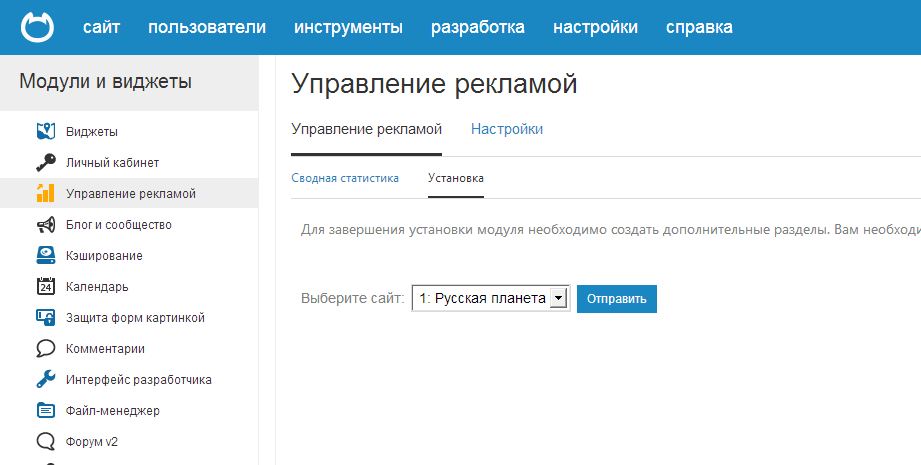Click the orange bar chart icon
921x465 pixels.
pyautogui.click(x=46, y=193)
